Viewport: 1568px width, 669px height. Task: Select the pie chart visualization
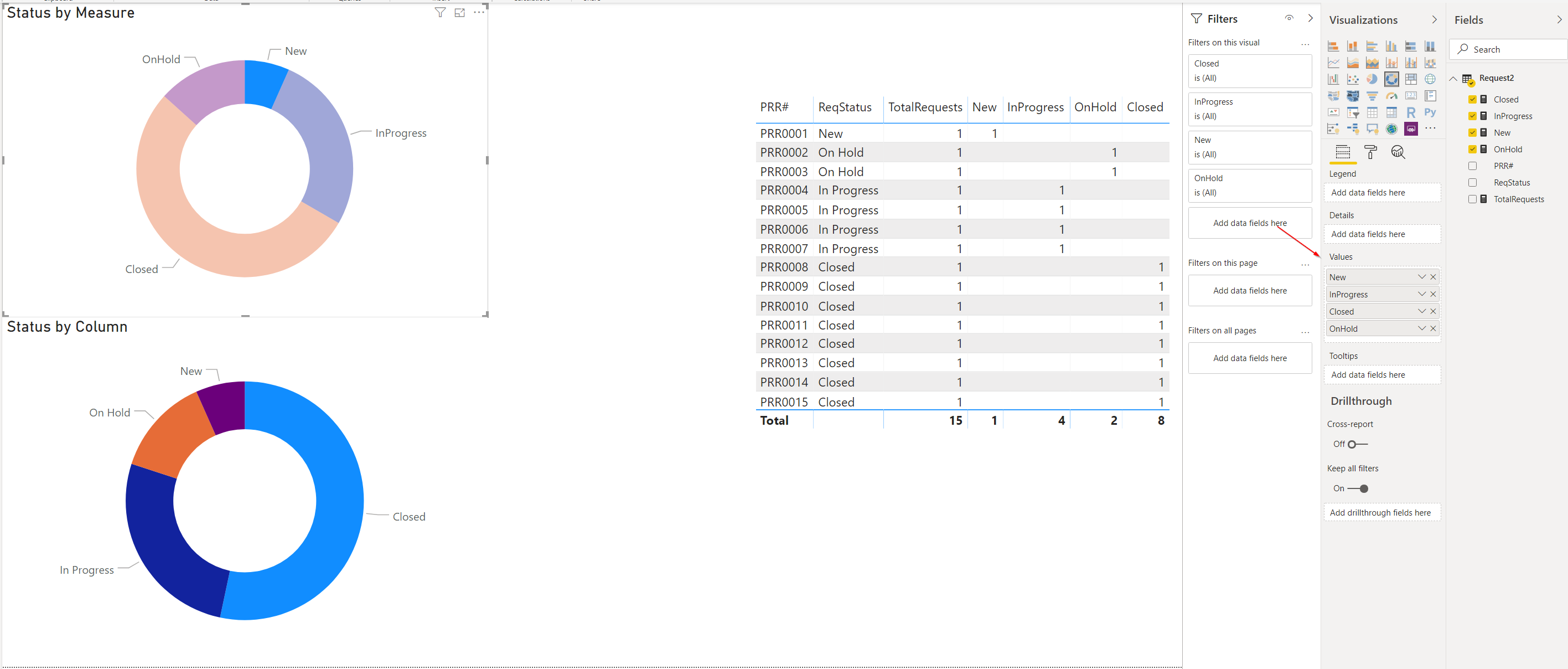(1372, 79)
